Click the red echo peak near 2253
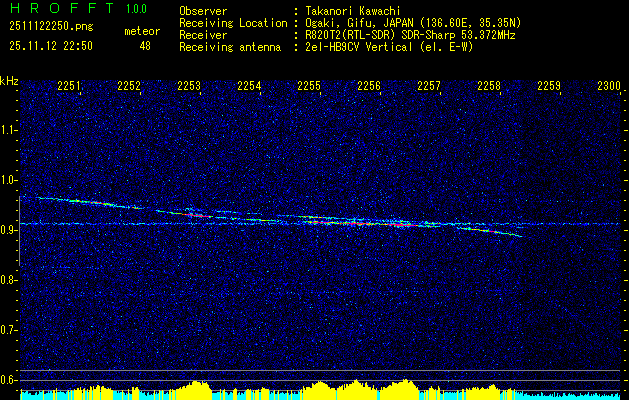Image resolution: width=629 pixels, height=400 pixels. pos(196,215)
